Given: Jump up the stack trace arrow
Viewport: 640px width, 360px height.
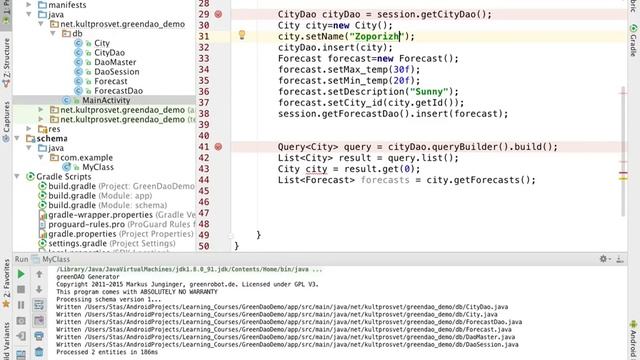Looking at the screenshot, I should tap(39, 274).
